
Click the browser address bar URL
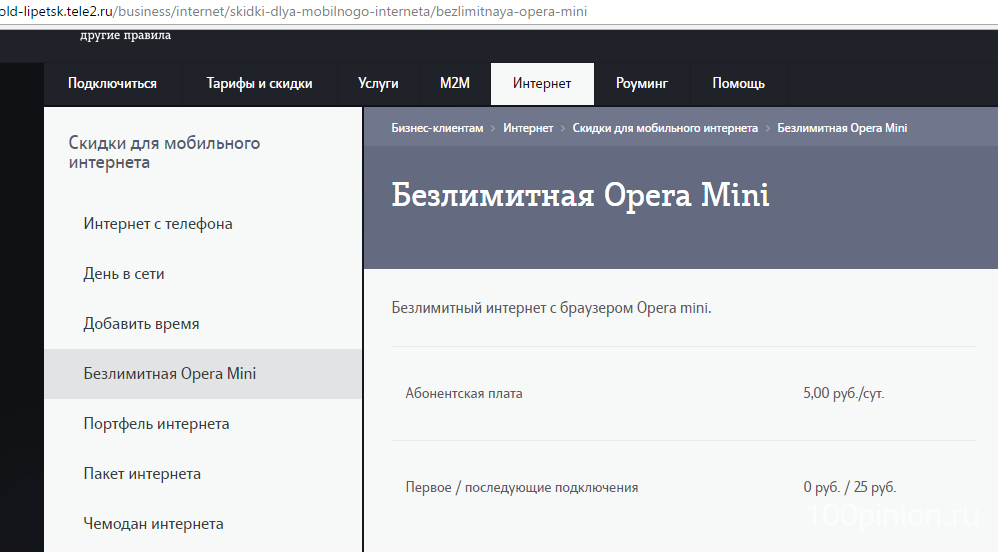(x=293, y=11)
